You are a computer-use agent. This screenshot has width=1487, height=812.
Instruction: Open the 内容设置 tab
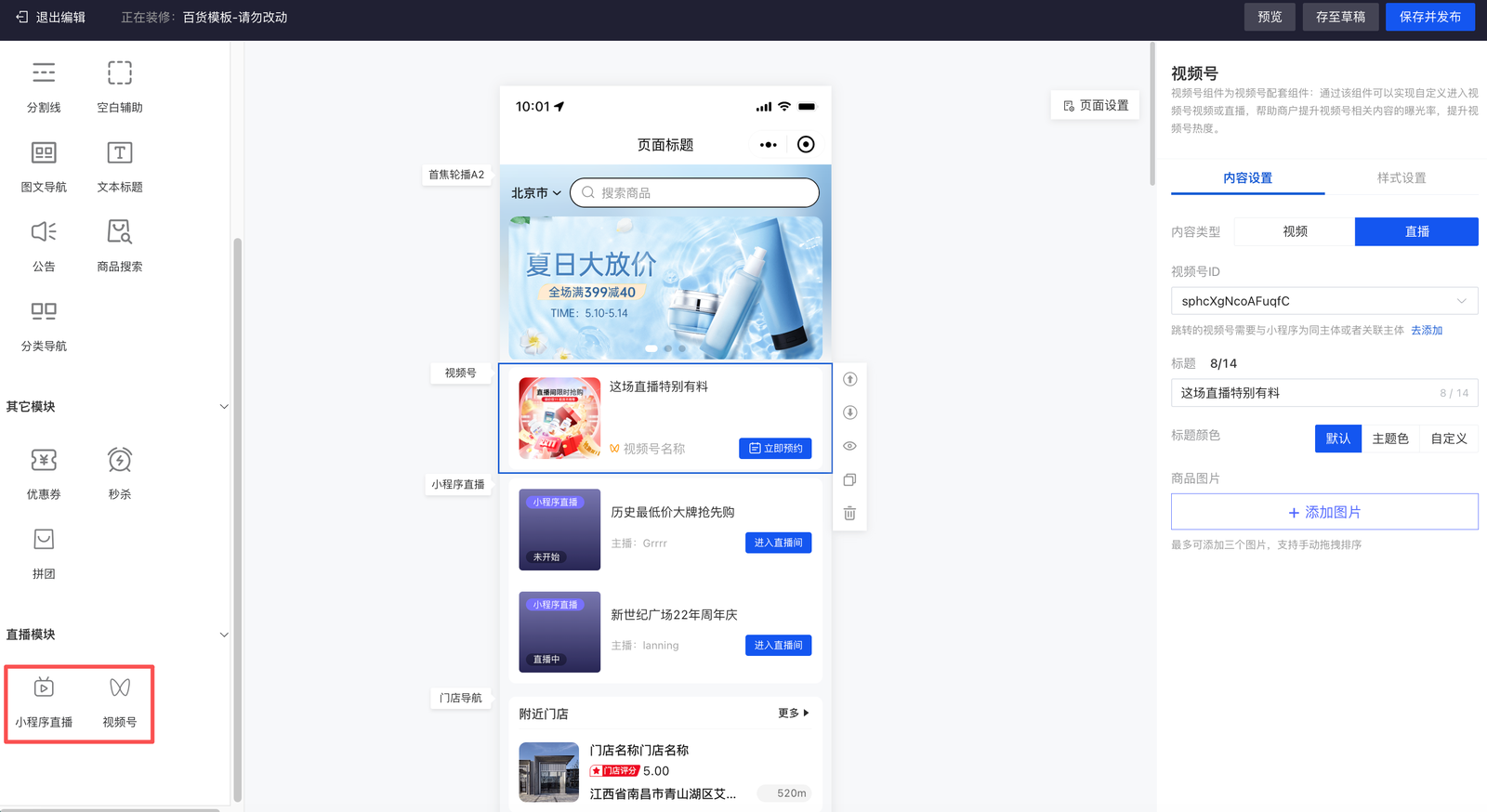(1247, 177)
